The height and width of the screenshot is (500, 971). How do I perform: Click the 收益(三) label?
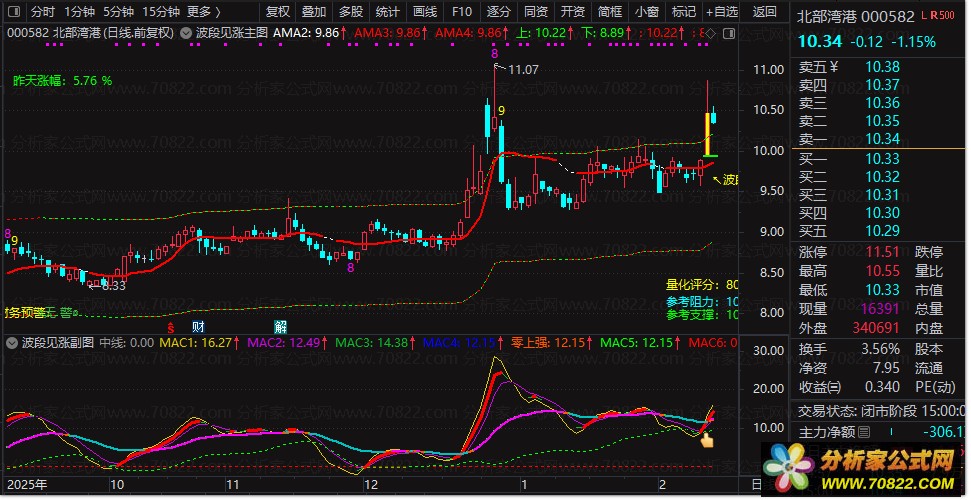820,387
